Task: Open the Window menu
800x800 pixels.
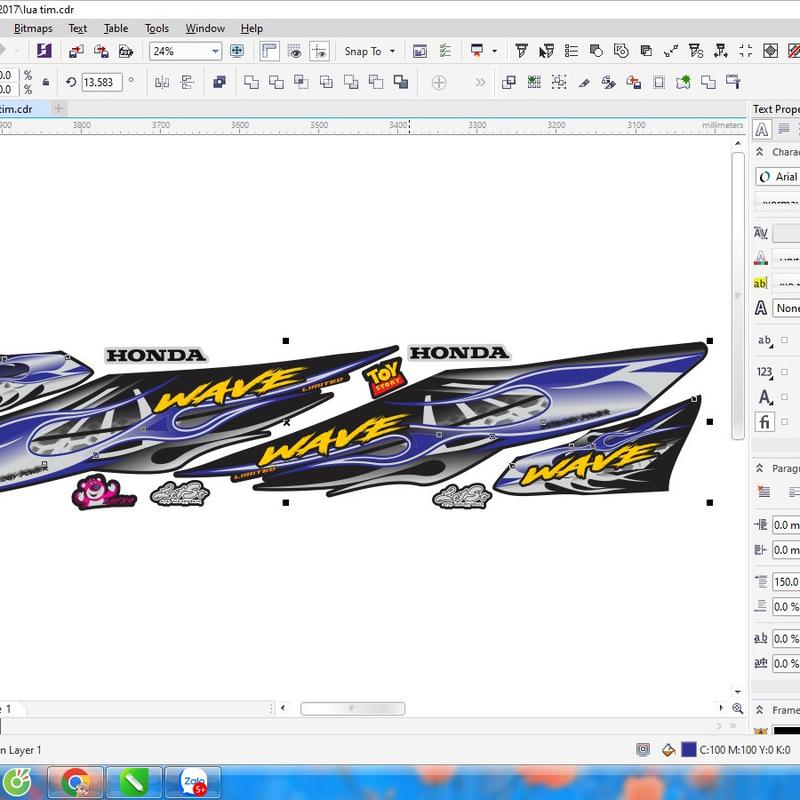Action: pos(205,29)
